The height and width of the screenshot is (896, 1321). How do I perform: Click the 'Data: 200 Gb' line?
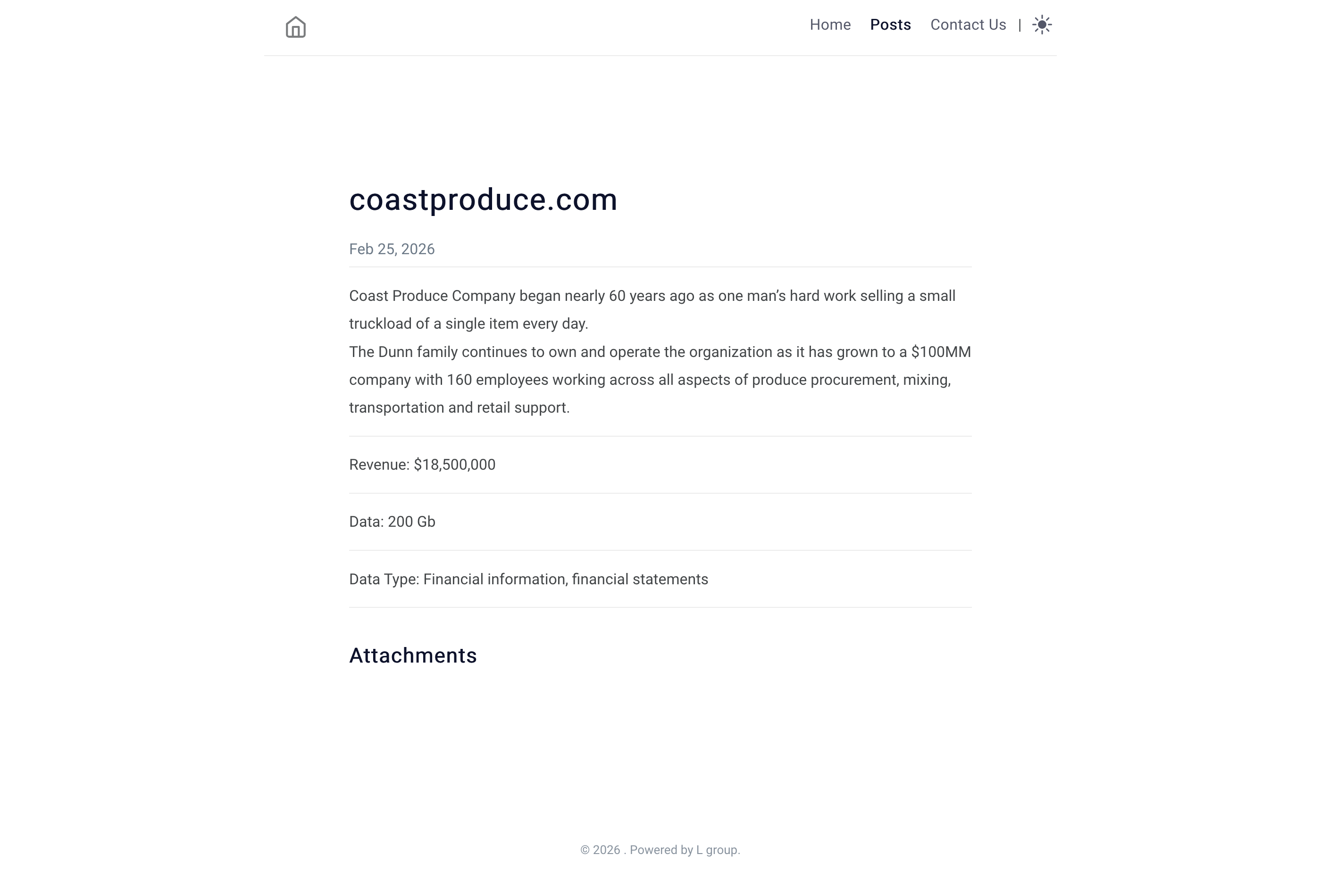[392, 522]
